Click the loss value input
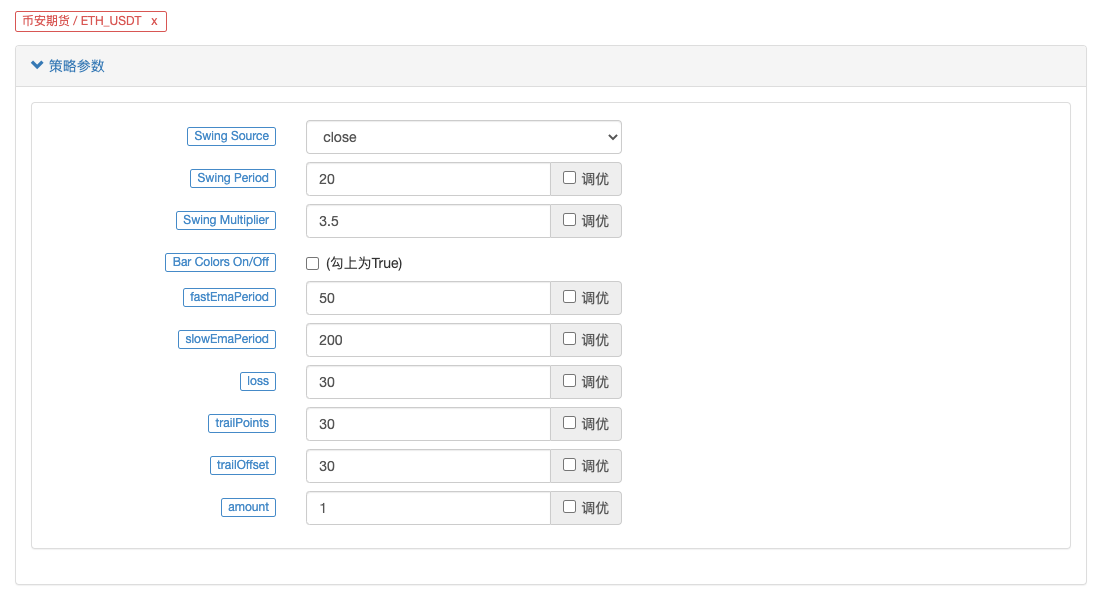The image size is (1100, 597). (x=428, y=382)
